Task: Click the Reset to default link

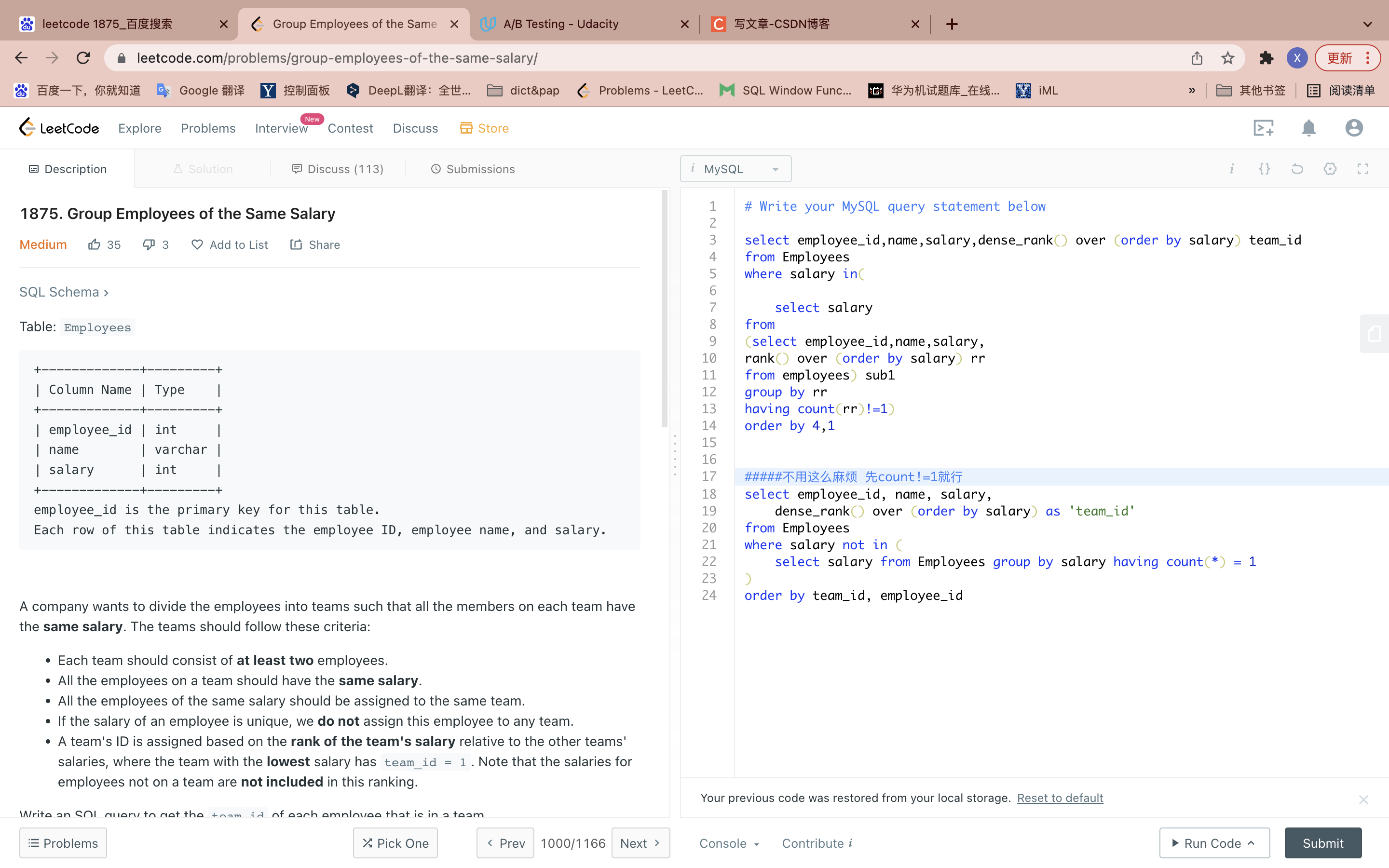Action: click(1060, 798)
